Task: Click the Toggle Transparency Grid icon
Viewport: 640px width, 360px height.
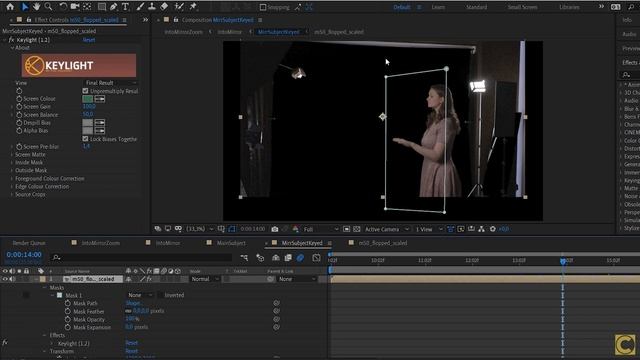Action: [x=356, y=229]
